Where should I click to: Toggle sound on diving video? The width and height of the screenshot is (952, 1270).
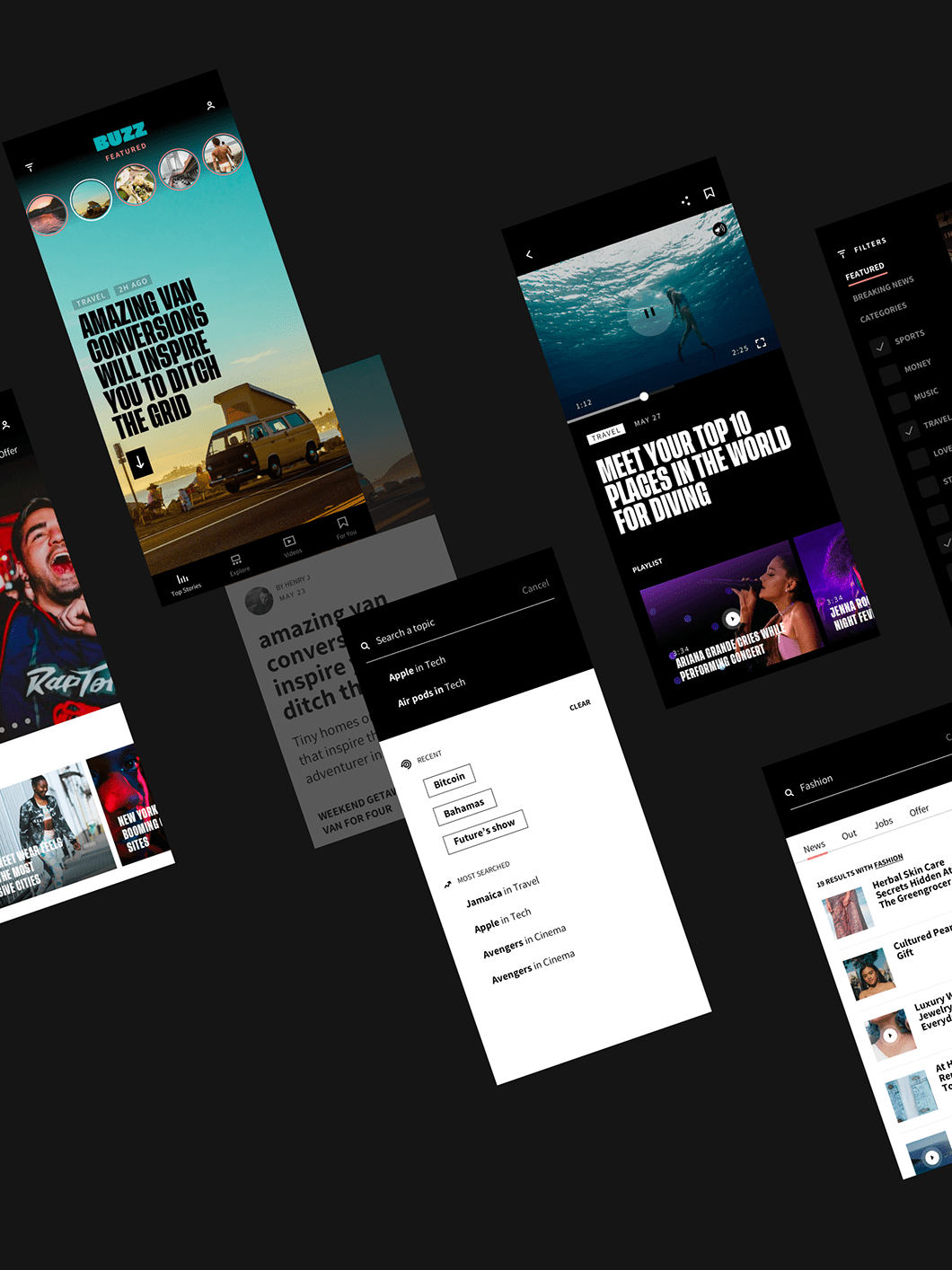[718, 229]
